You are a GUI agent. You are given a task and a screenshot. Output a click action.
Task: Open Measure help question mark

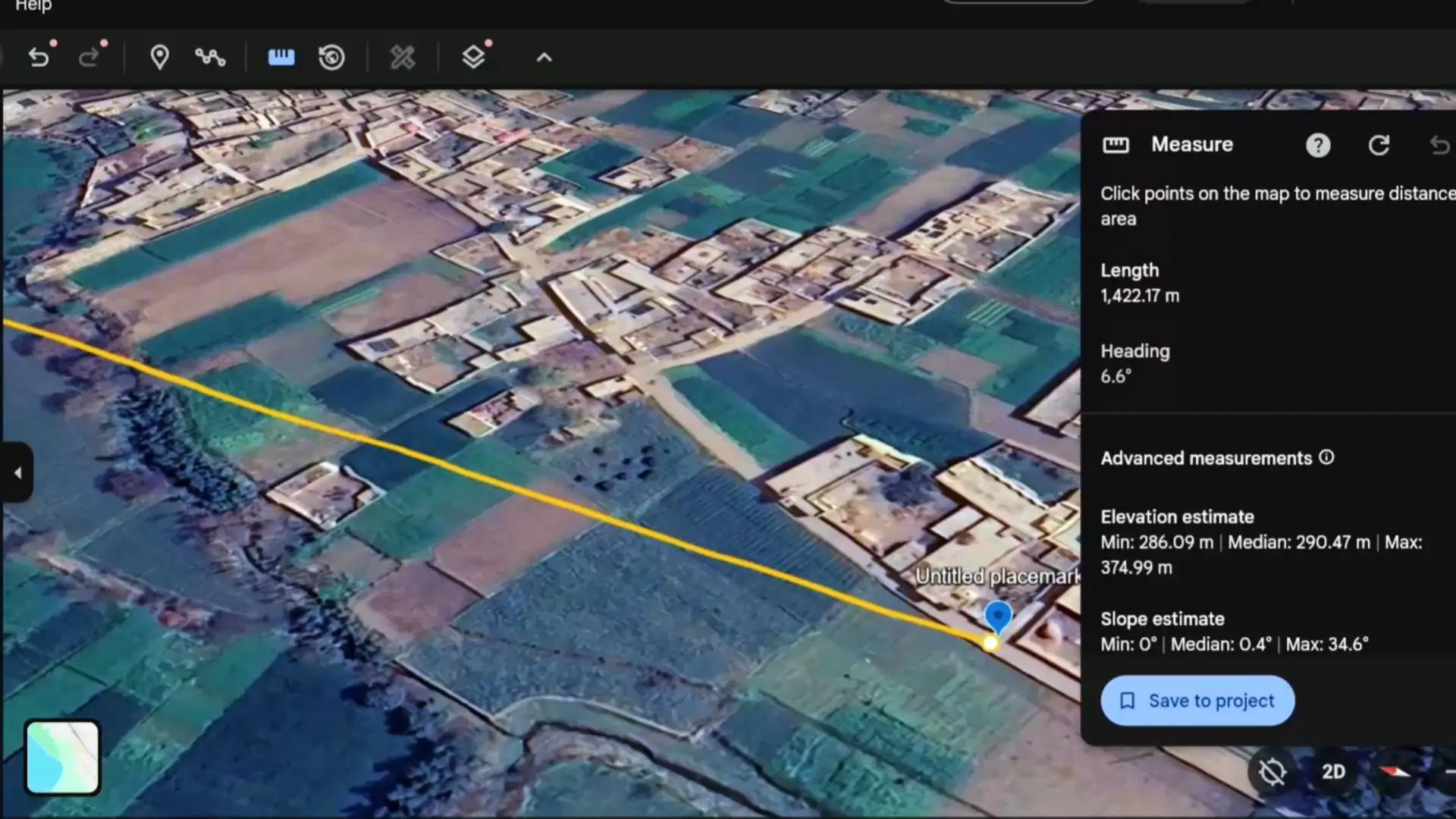coord(1318,146)
